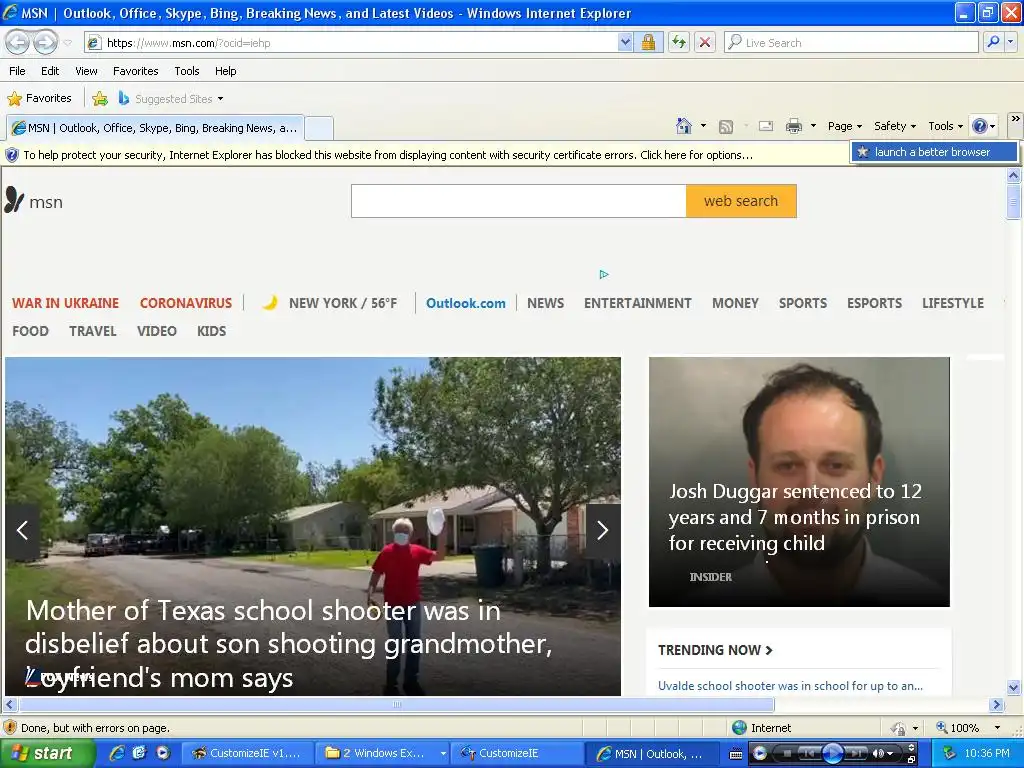Click the AdChoices triangle icon
This screenshot has width=1024, height=768.
[604, 274]
